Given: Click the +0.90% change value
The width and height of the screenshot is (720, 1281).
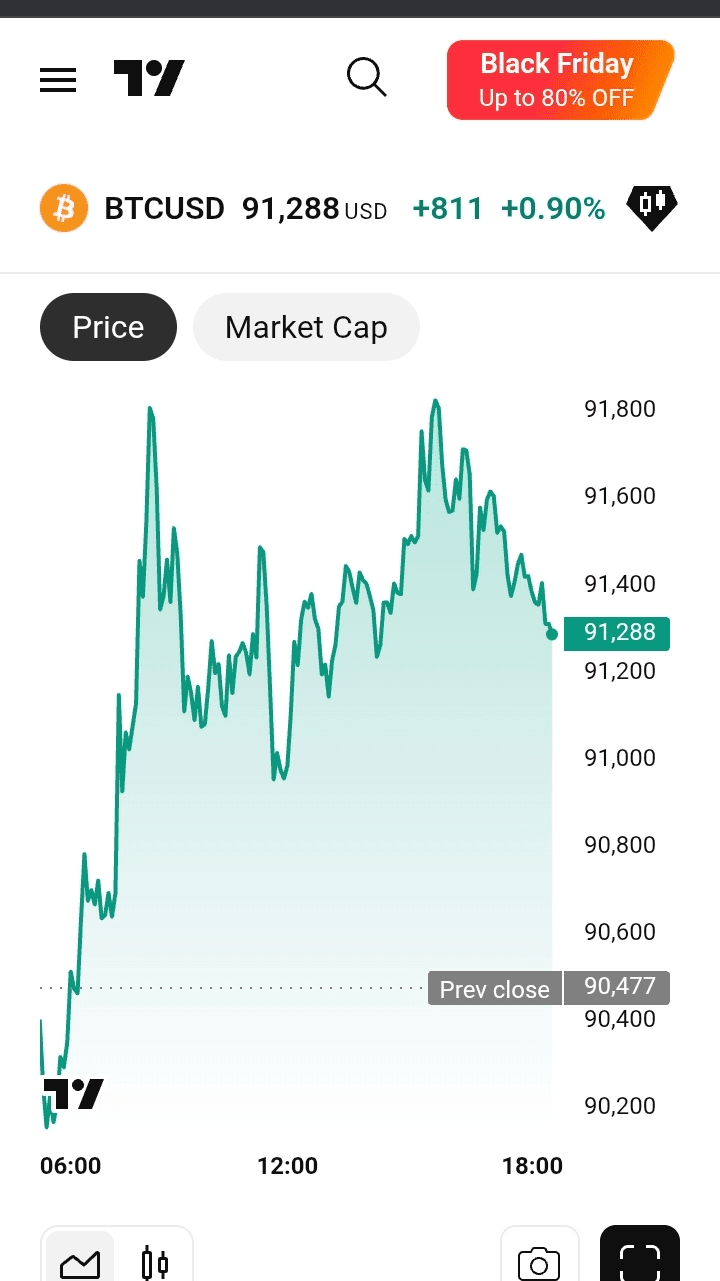Looking at the screenshot, I should tap(553, 209).
